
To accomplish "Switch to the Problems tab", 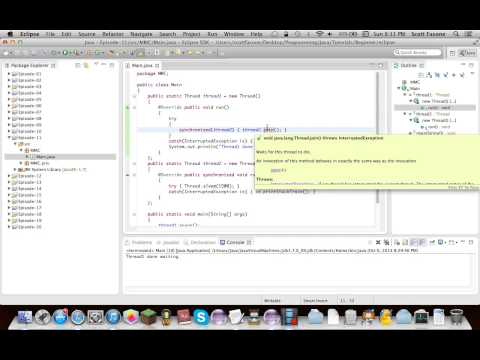I will pyautogui.click(x=139, y=242).
